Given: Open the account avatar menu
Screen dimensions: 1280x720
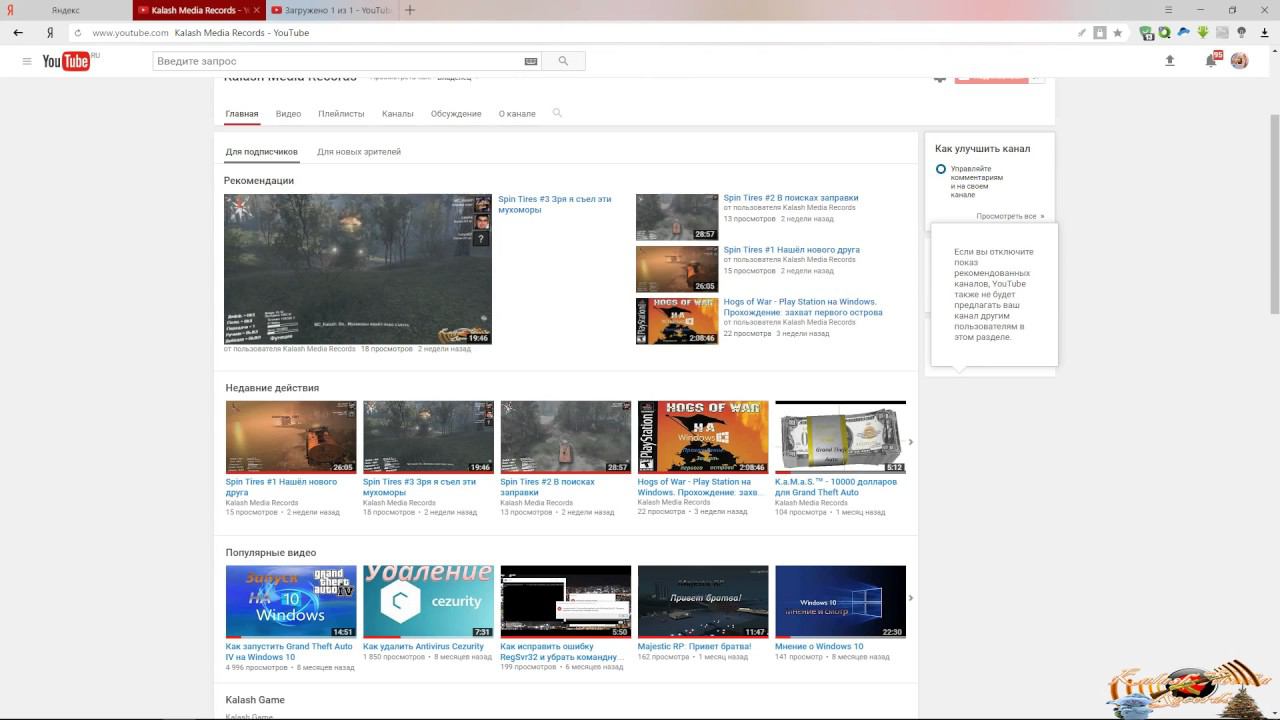Looking at the screenshot, I should (1239, 61).
